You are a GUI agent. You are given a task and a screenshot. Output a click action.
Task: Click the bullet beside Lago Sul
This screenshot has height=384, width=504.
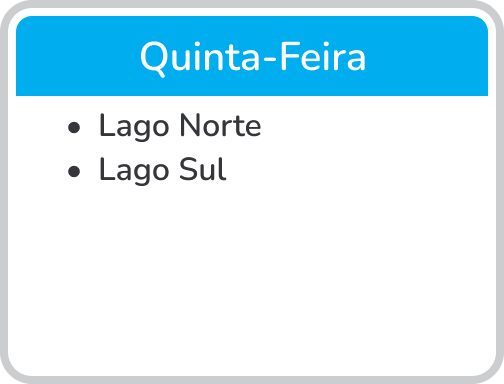pos(74,172)
